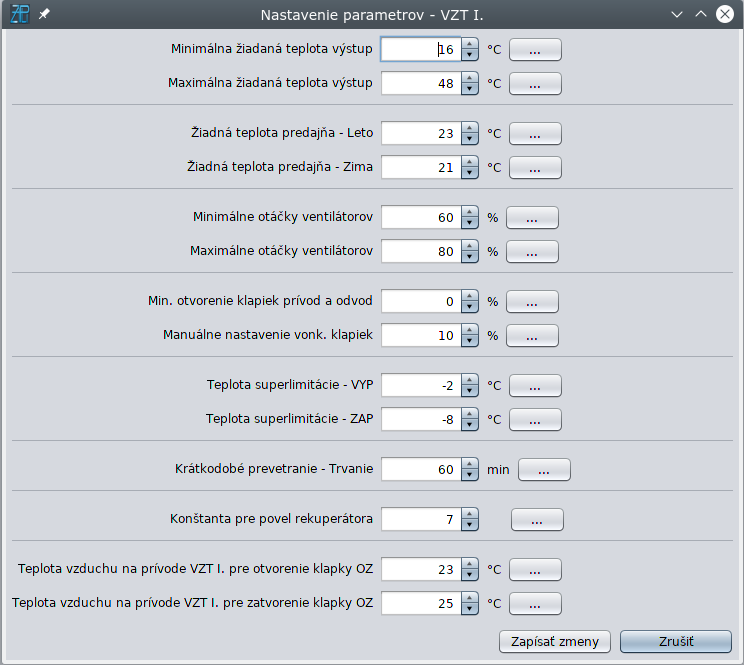The height and width of the screenshot is (665, 744).
Task: Decrease Maximálne otáčky ventilátorov value
Action: pyautogui.click(x=469, y=257)
